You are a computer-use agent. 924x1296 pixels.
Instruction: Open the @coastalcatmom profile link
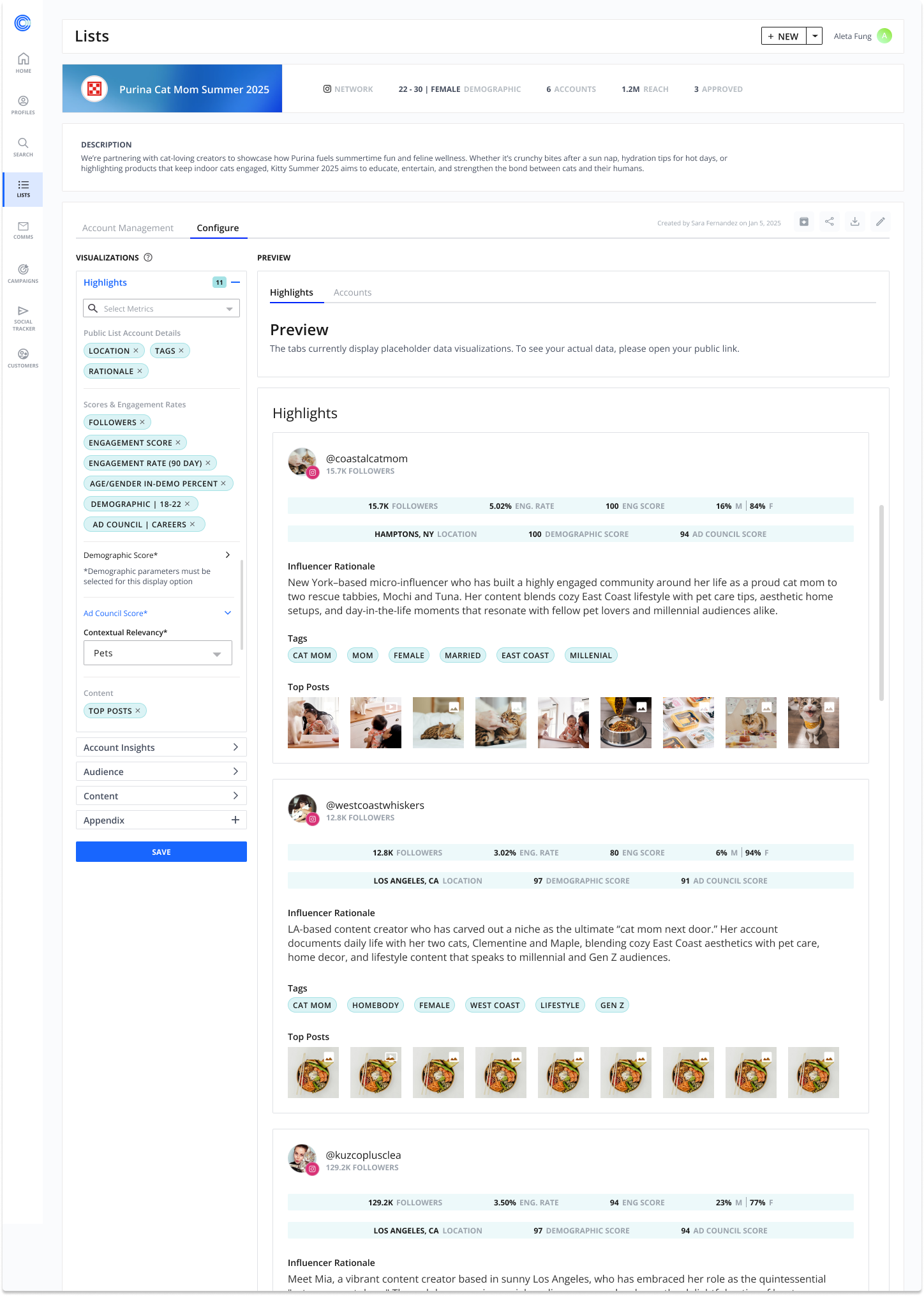pos(367,458)
